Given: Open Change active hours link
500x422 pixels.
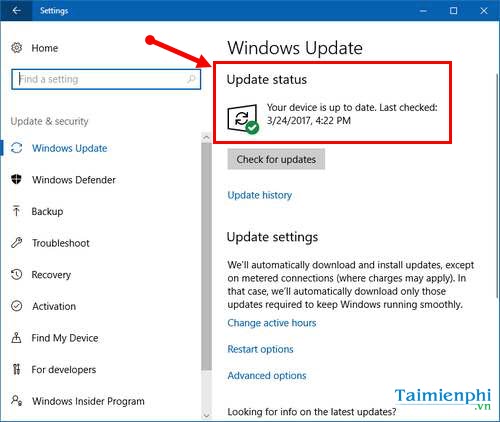Looking at the screenshot, I should (x=272, y=323).
